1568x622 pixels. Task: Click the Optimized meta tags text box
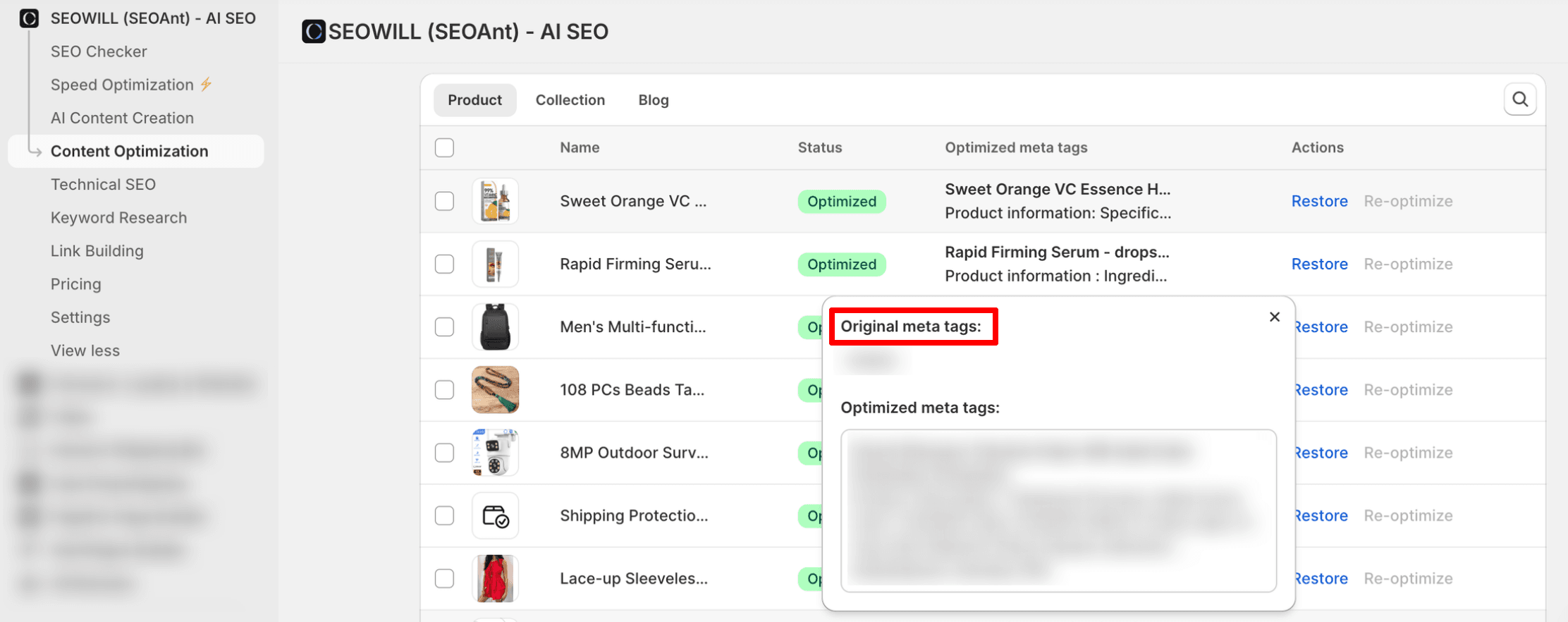(1058, 511)
